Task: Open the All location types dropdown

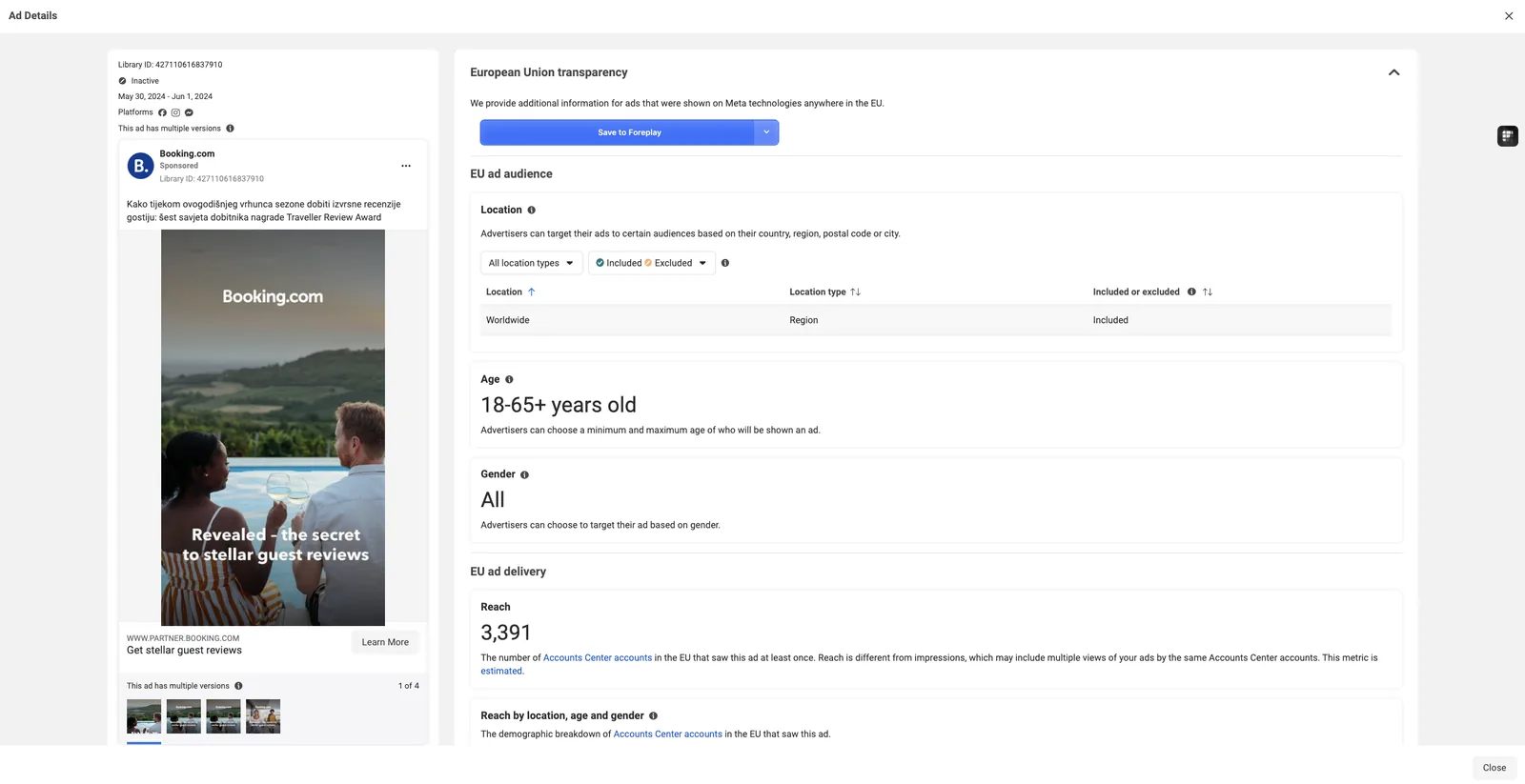Action: pos(531,263)
